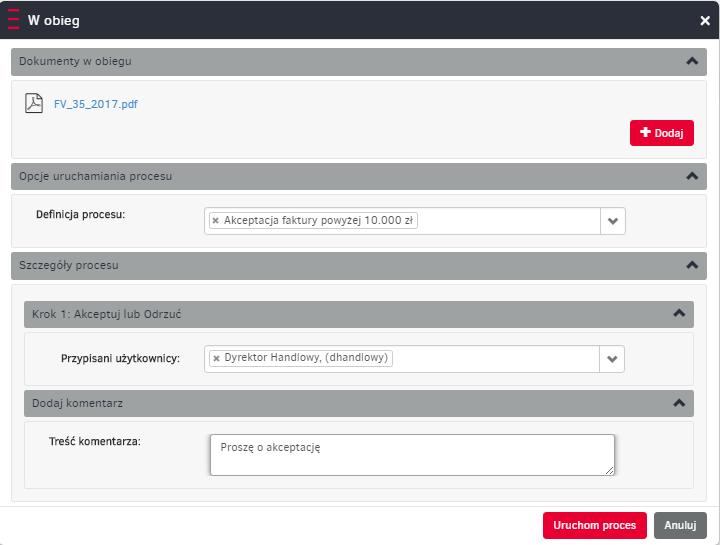720x545 pixels.
Task: Collapse Krok 1: Akceptuj lub Odrzuć
Action: coord(679,314)
